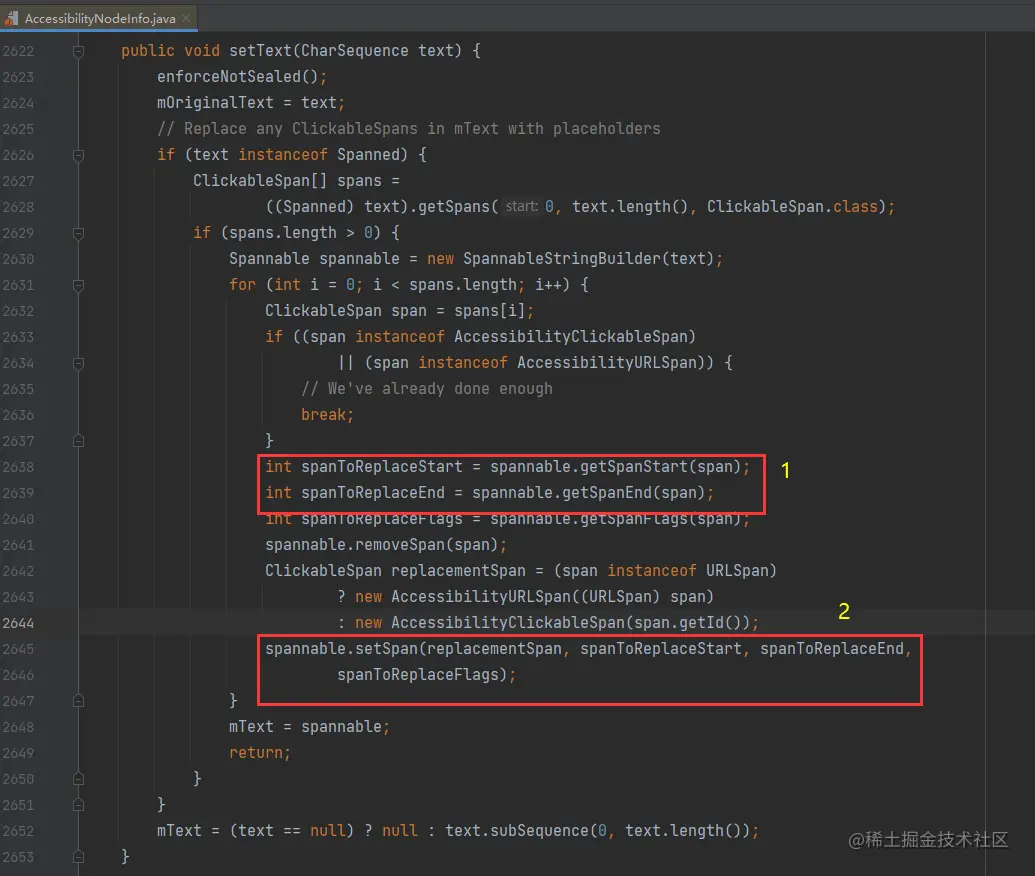Click 'ClickableSpan[] spans =' declaration
The height and width of the screenshot is (876, 1035).
tap(296, 181)
